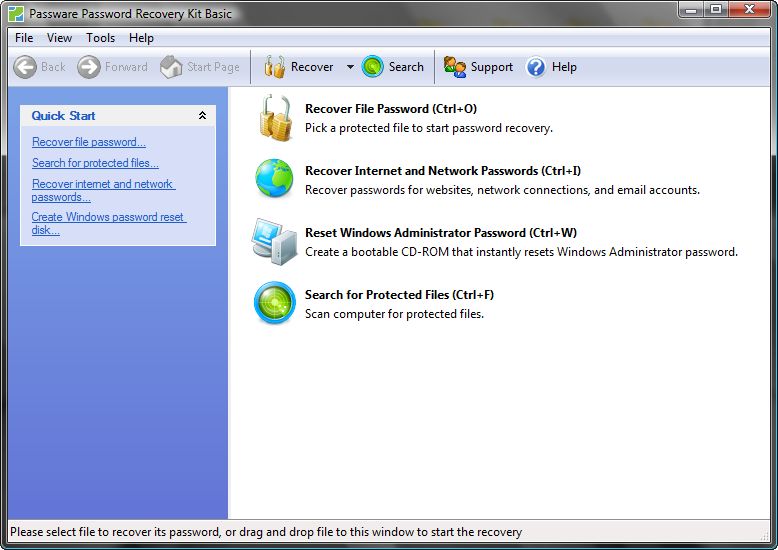
Task: Click the padlocks icon for Recover File Password
Action: [x=275, y=118]
